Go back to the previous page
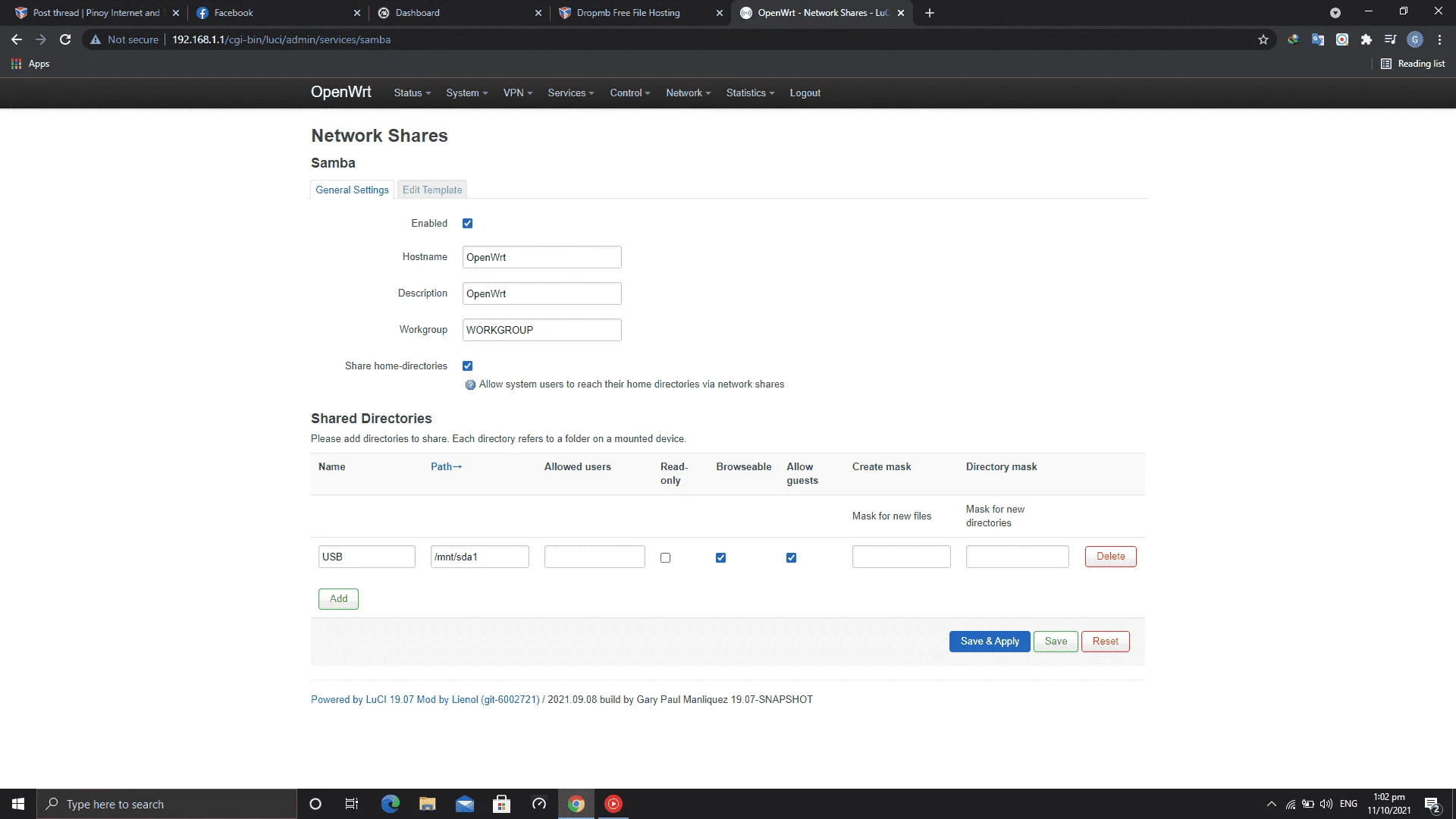The image size is (1456, 819). [x=17, y=39]
